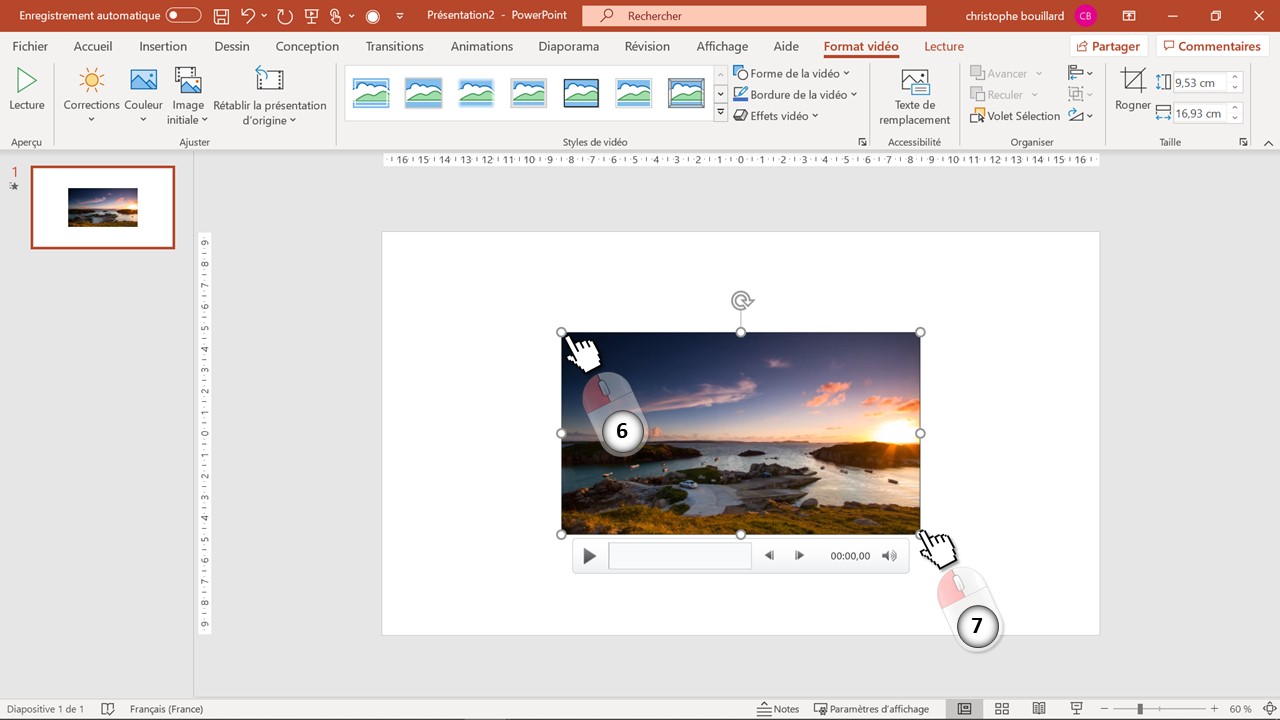1280x720 pixels.
Task: Open the Couleur recolor dropdown
Action: [143, 97]
